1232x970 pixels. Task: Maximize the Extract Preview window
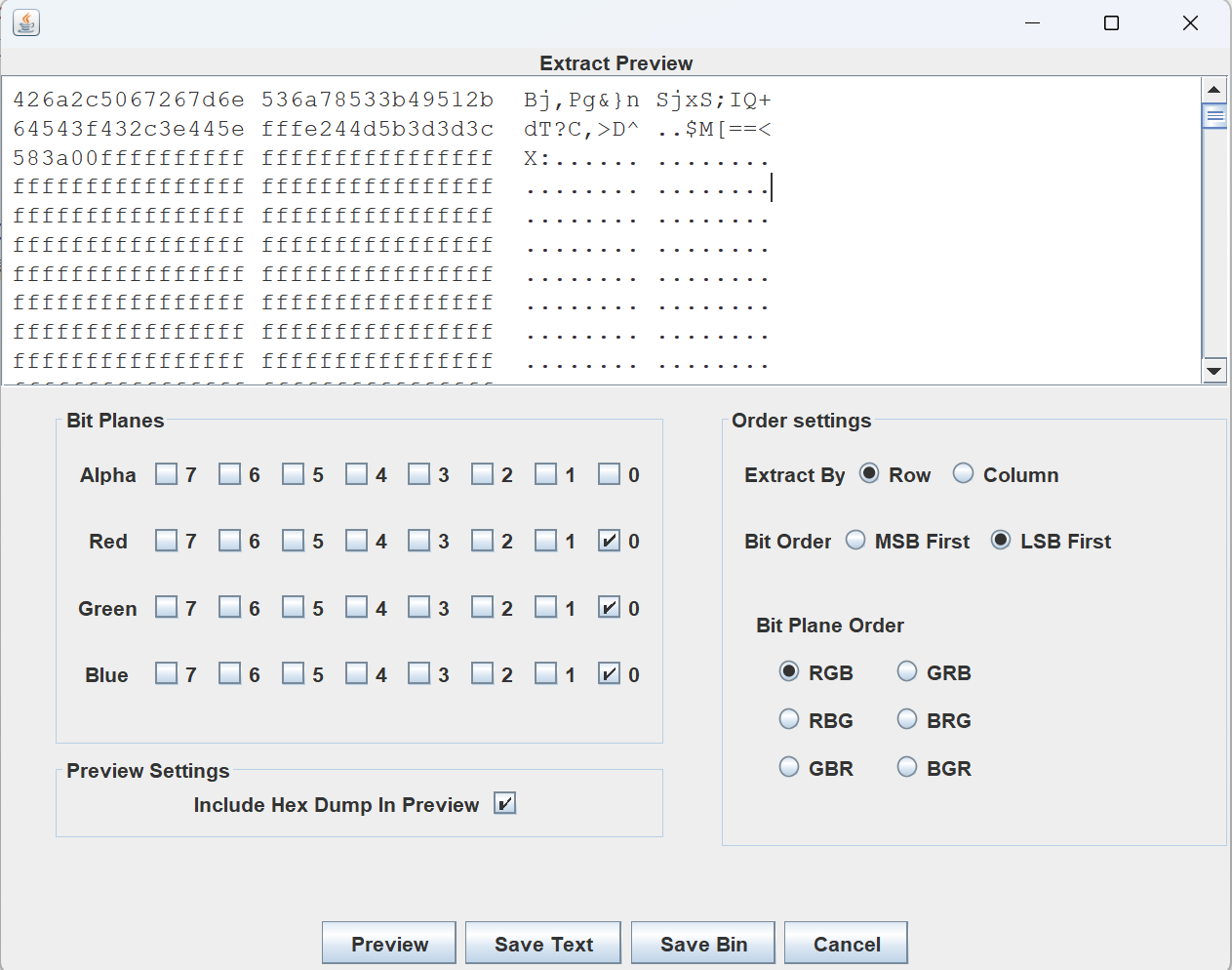point(1111,23)
